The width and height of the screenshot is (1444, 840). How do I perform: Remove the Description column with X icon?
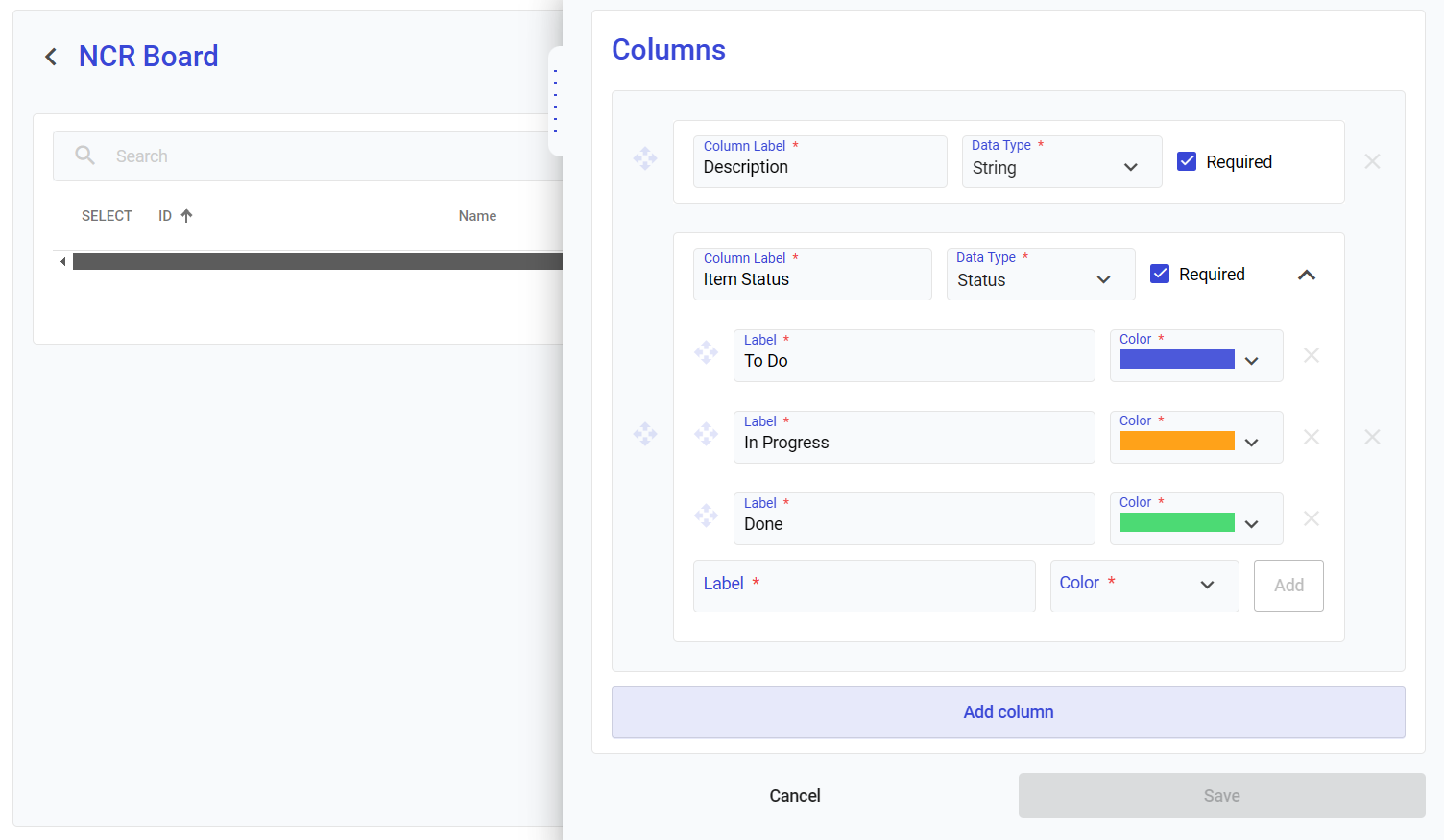tap(1372, 161)
